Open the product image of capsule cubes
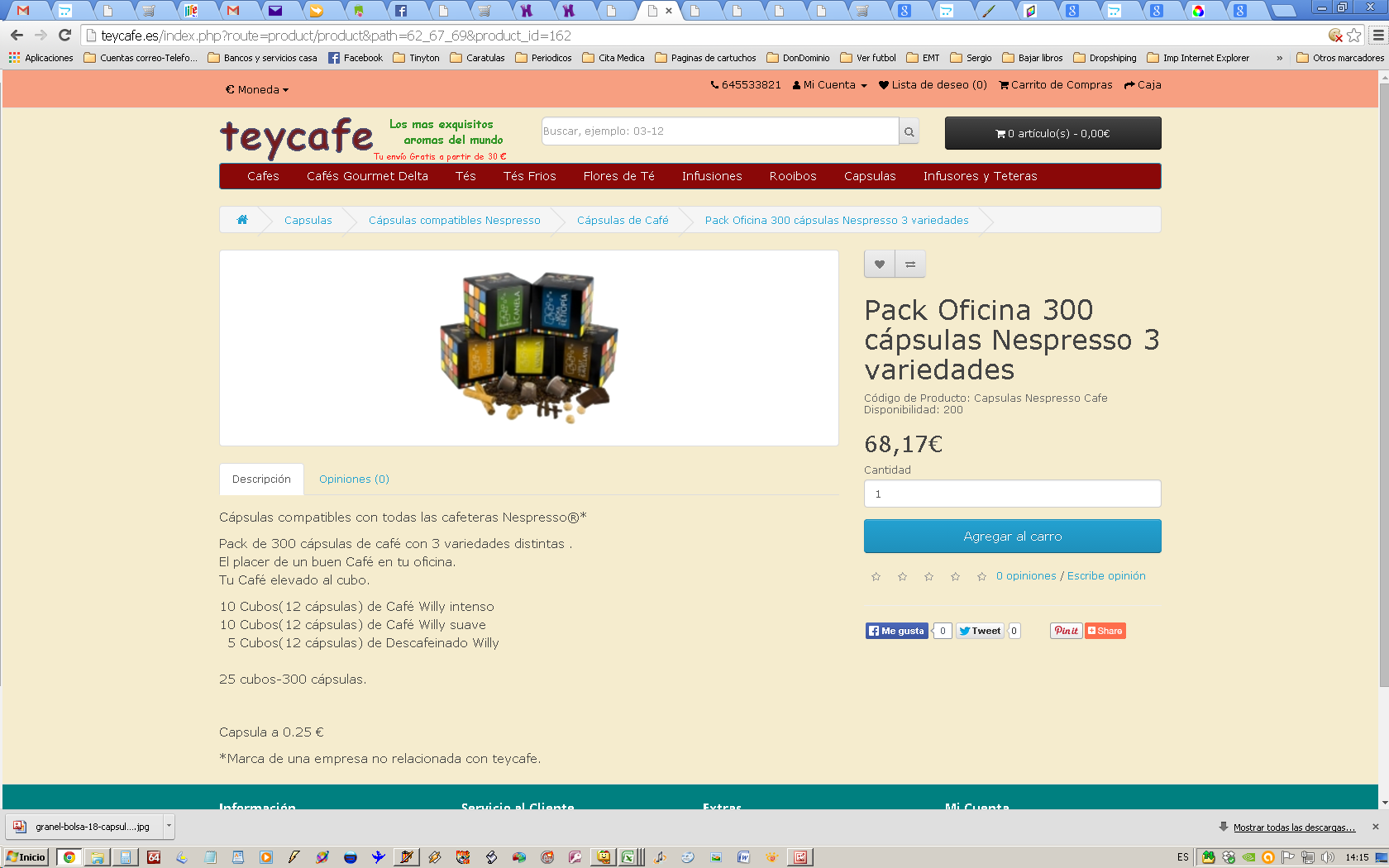 [529, 348]
